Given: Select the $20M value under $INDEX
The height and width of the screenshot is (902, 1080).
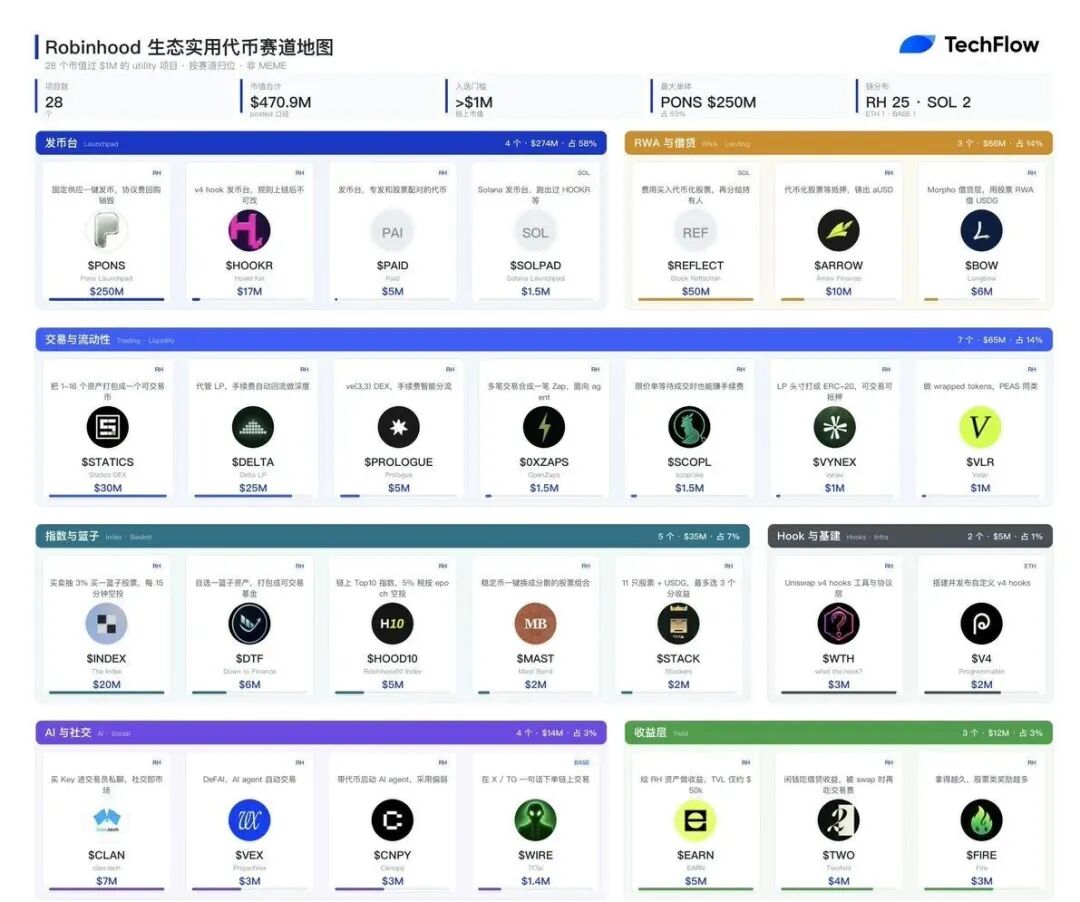Looking at the screenshot, I should coord(106,684).
